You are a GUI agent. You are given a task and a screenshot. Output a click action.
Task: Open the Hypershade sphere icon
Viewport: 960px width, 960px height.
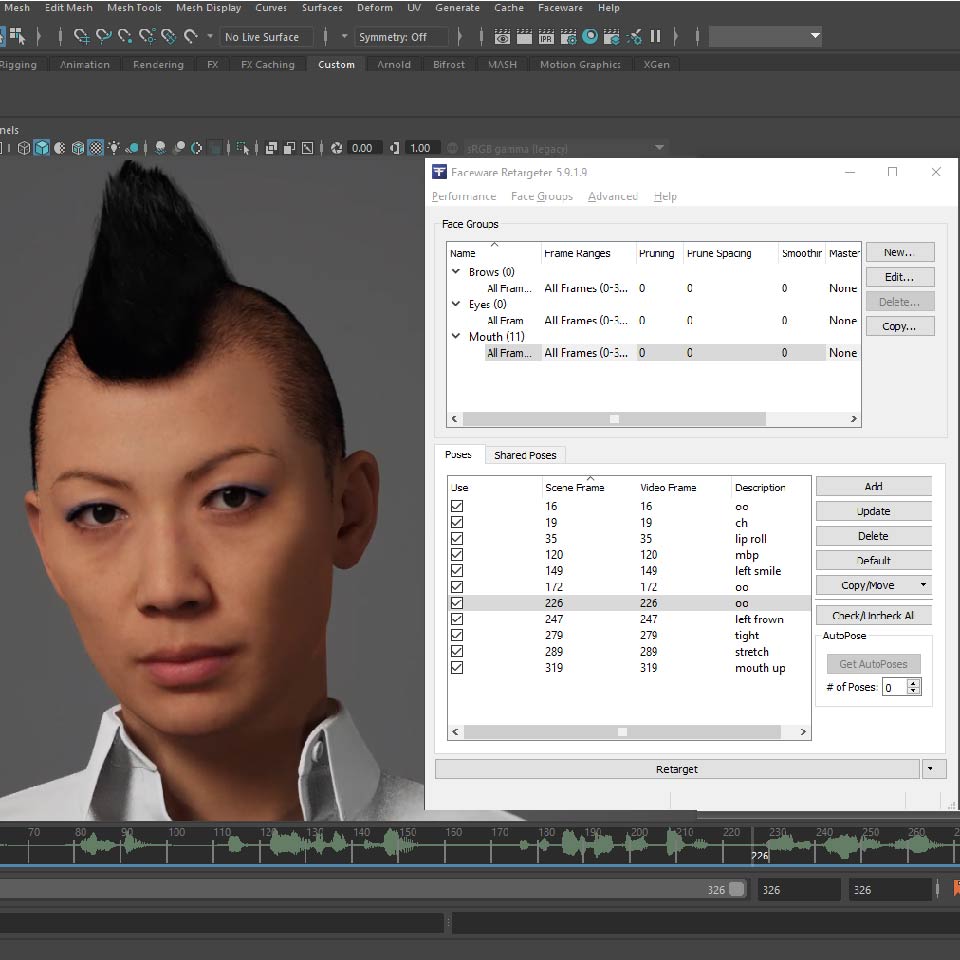point(590,37)
